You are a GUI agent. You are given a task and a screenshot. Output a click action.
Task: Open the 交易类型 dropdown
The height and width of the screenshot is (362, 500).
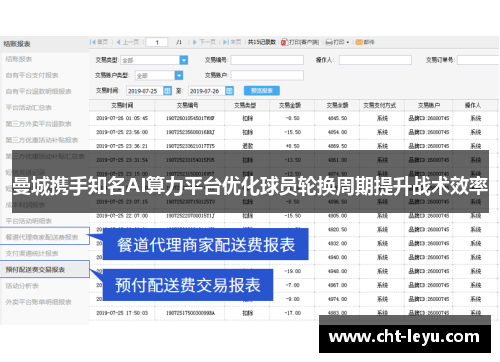click(184, 60)
